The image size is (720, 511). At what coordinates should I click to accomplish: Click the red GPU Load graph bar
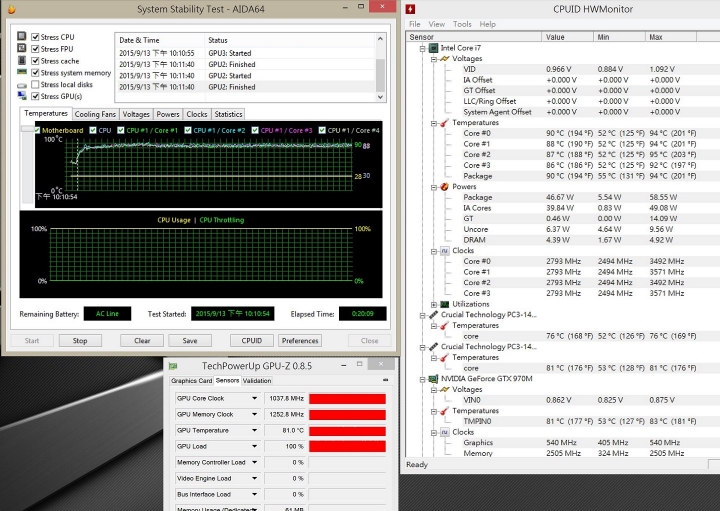pyautogui.click(x=347, y=446)
